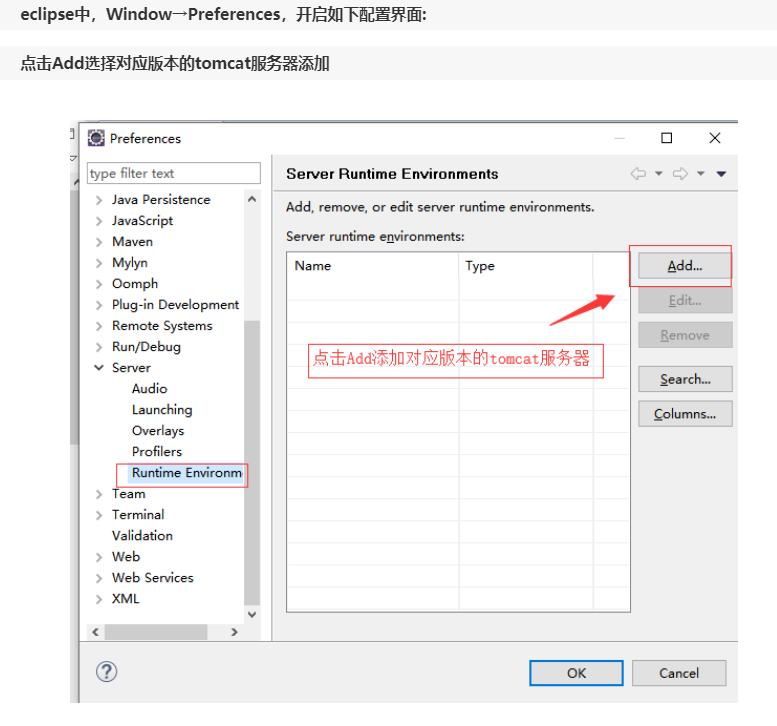Click the tree scrollbar up arrow
Screen dimensions: 777x726
[252, 199]
